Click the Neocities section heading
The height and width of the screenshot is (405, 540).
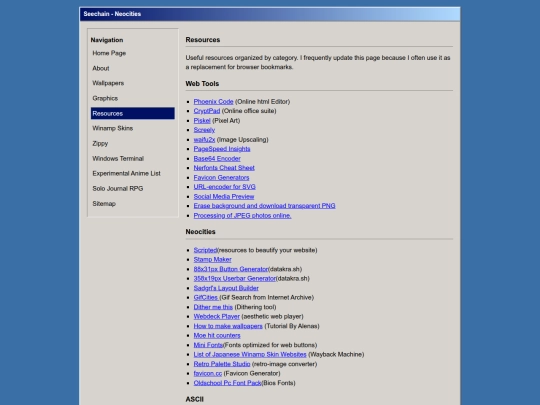pyautogui.click(x=200, y=232)
